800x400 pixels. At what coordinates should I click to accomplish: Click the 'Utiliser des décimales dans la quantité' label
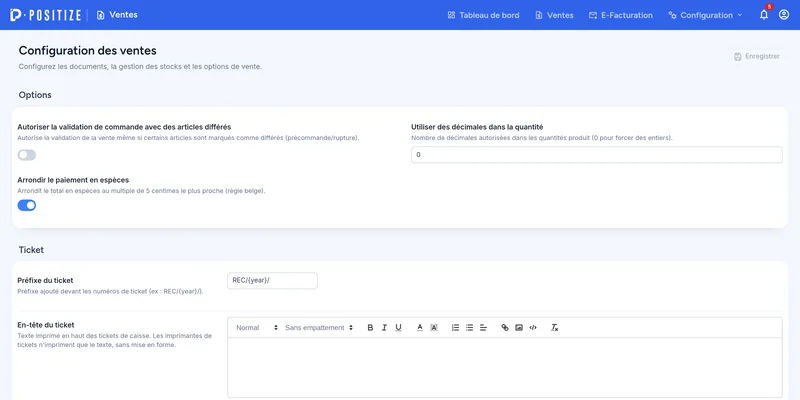tap(477, 127)
